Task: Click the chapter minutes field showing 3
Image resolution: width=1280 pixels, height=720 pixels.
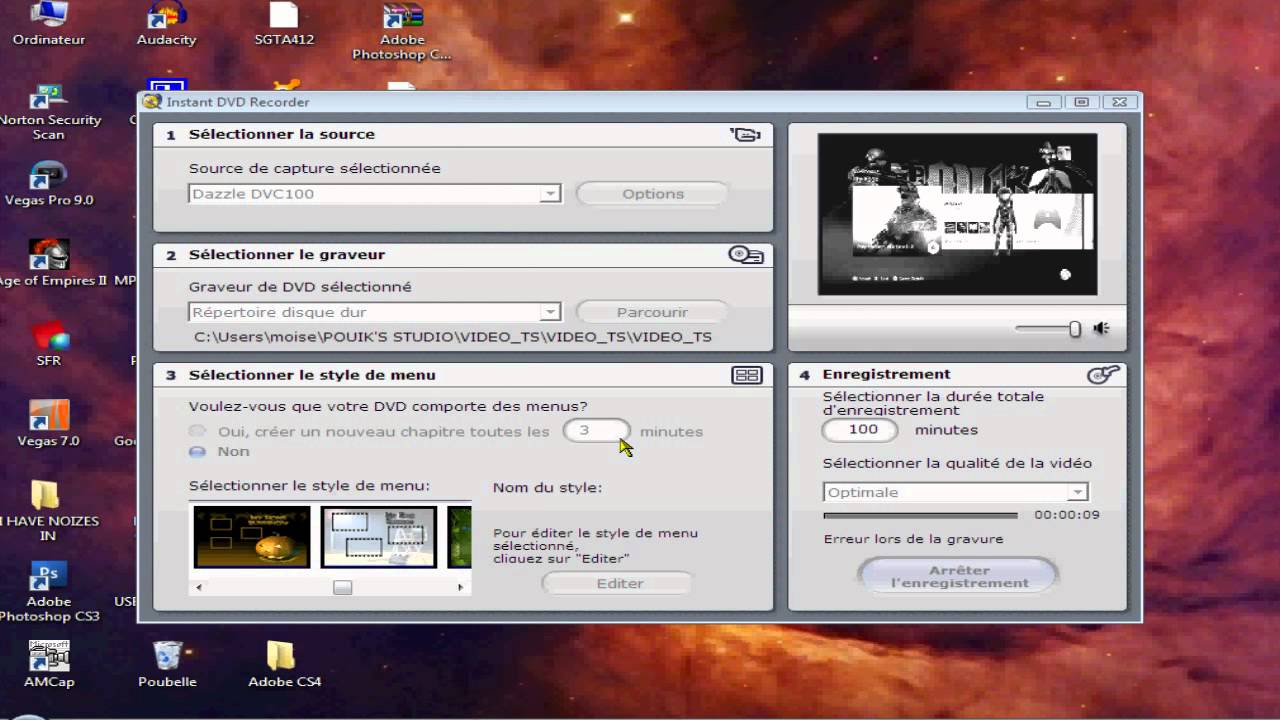Action: (x=597, y=430)
